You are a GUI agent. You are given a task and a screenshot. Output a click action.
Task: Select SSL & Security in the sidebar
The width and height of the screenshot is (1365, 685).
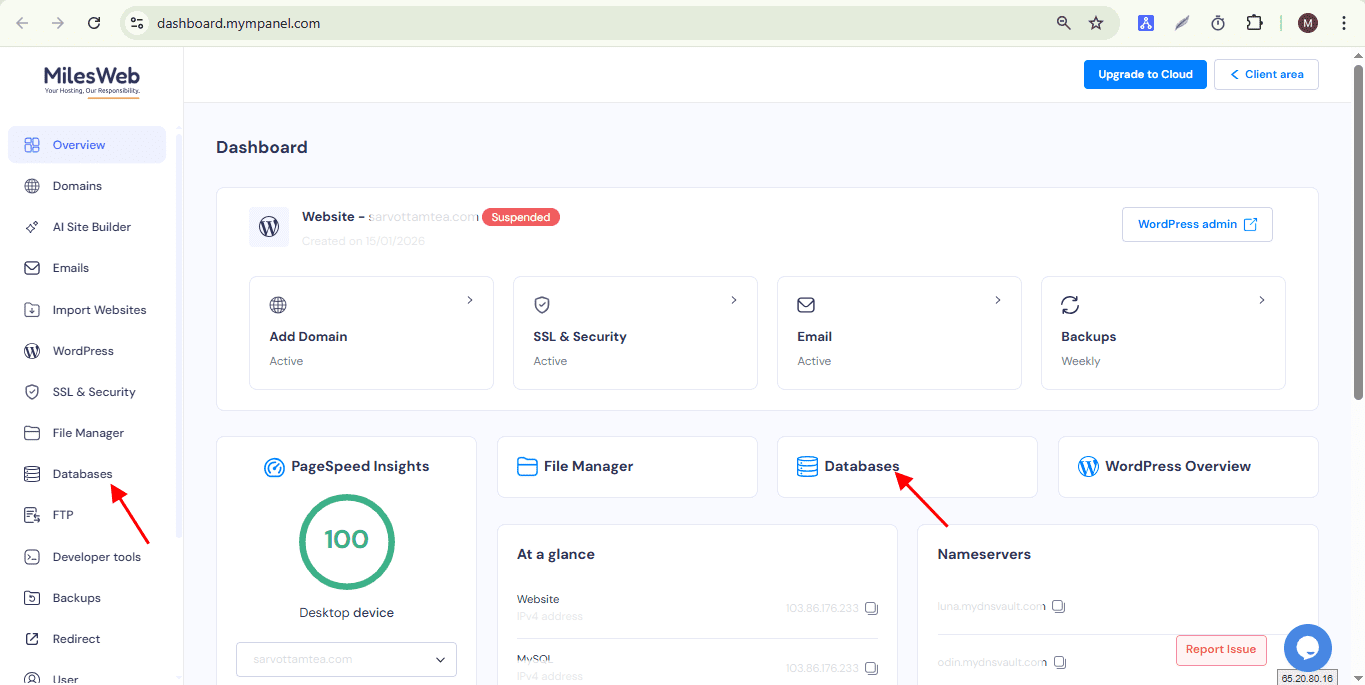point(94,391)
